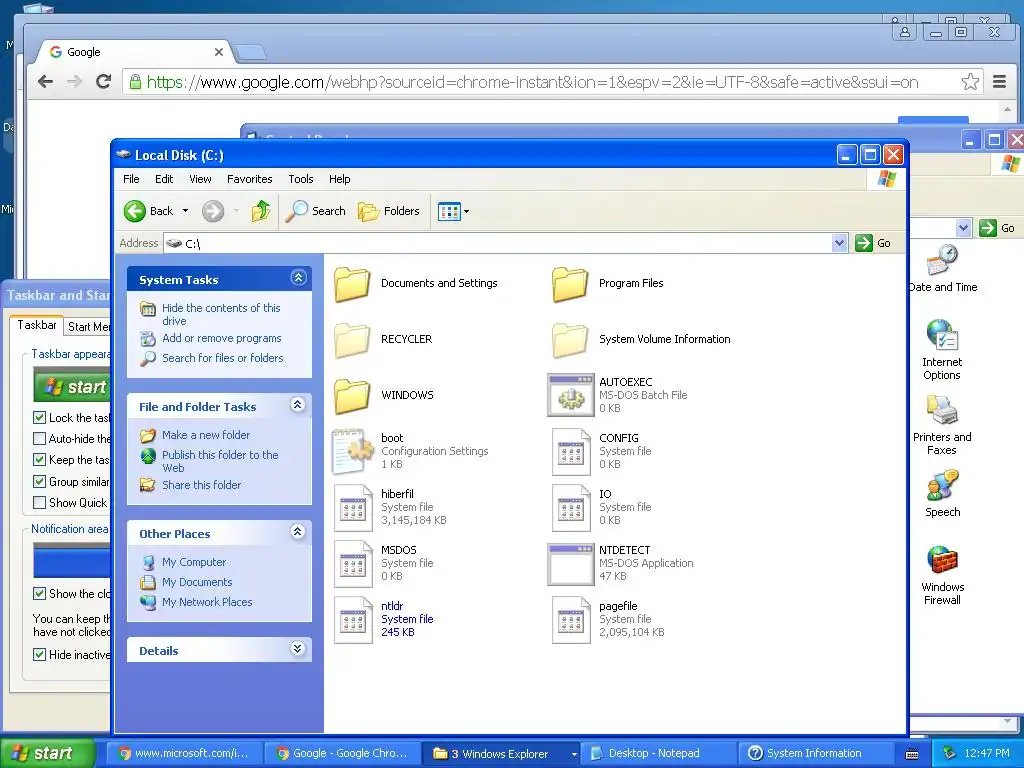
Task: Click the Back arrow in Local Disk window
Action: tap(135, 211)
